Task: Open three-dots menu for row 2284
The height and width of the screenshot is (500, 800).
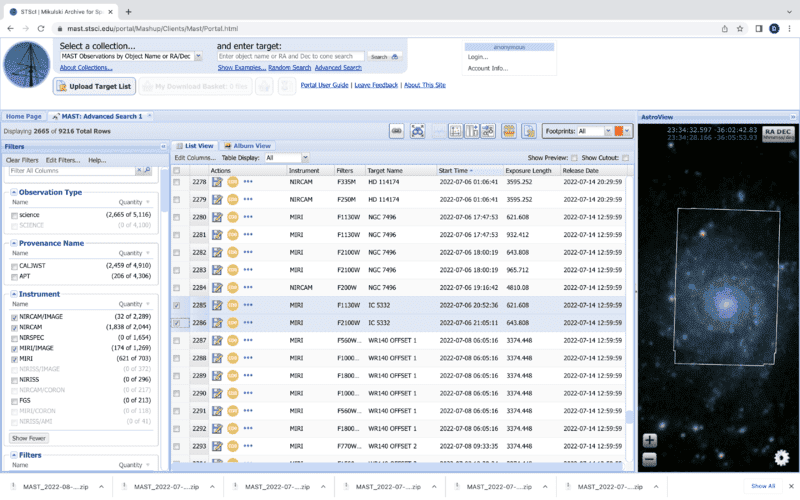Action: click(x=248, y=288)
